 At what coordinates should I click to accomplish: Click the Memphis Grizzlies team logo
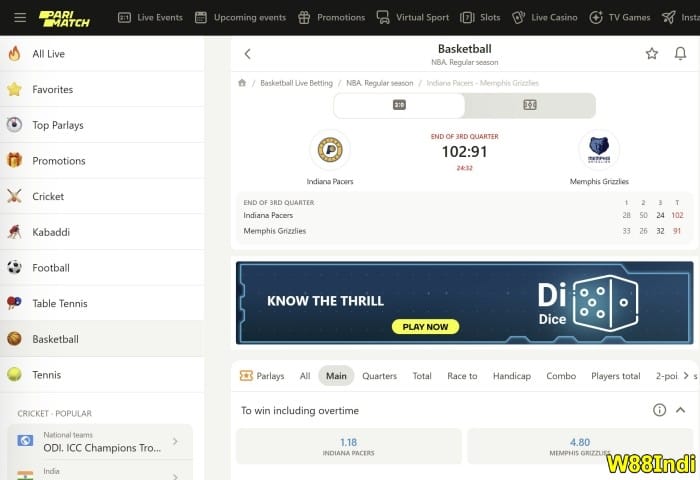click(599, 150)
